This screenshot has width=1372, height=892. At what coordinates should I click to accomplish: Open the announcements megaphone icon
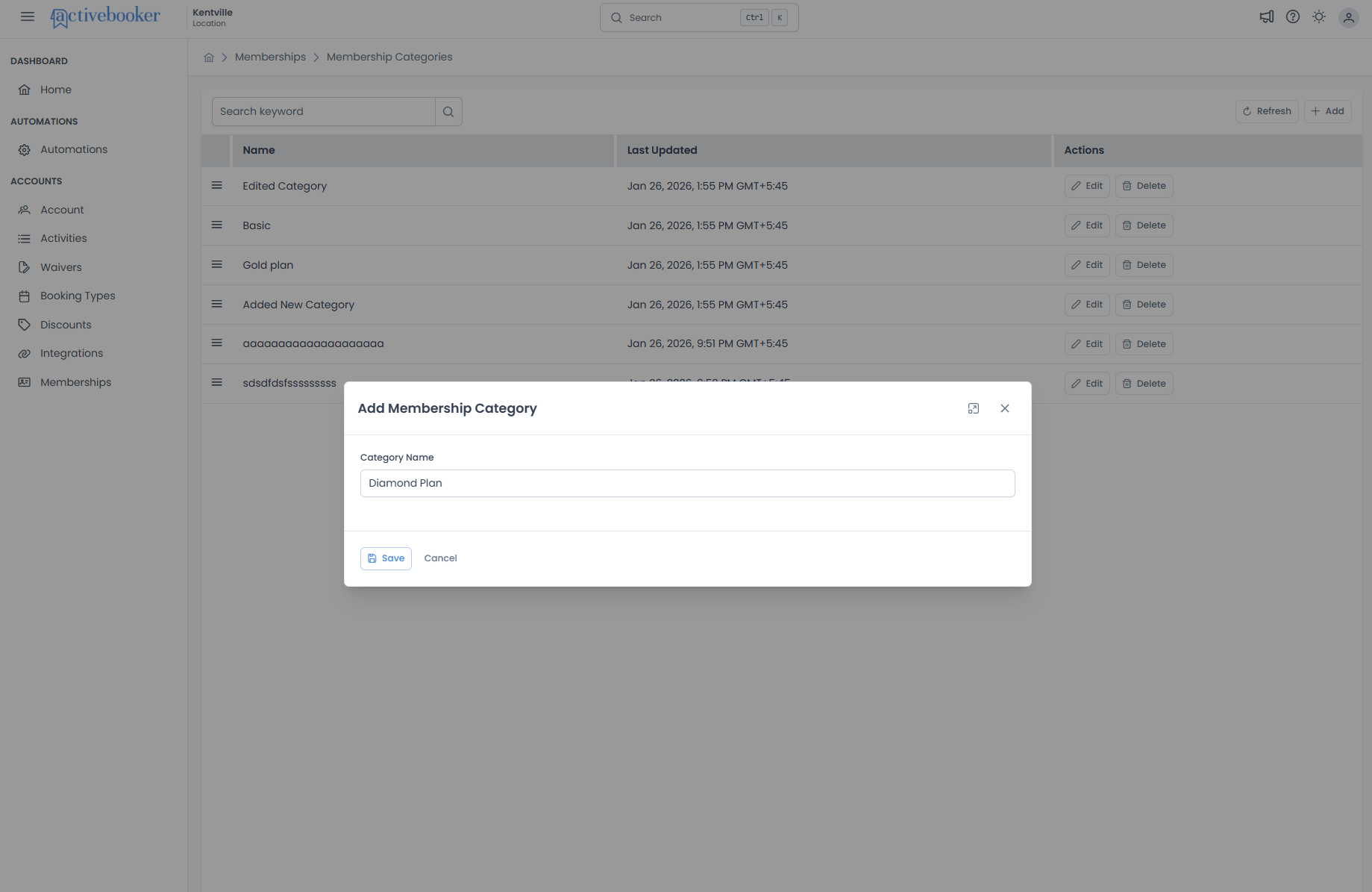[1267, 16]
